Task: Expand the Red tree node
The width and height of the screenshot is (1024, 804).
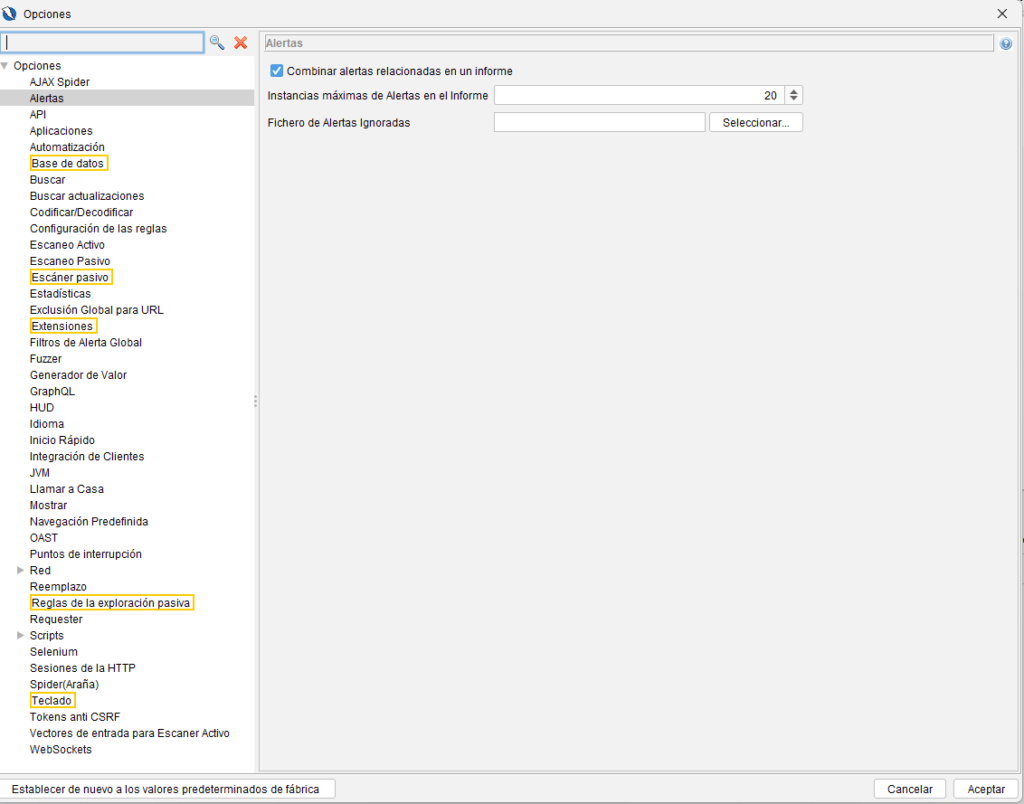Action: [x=20, y=571]
